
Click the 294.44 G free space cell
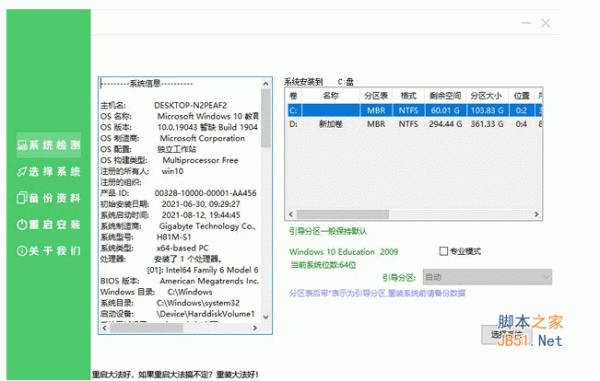coord(445,124)
